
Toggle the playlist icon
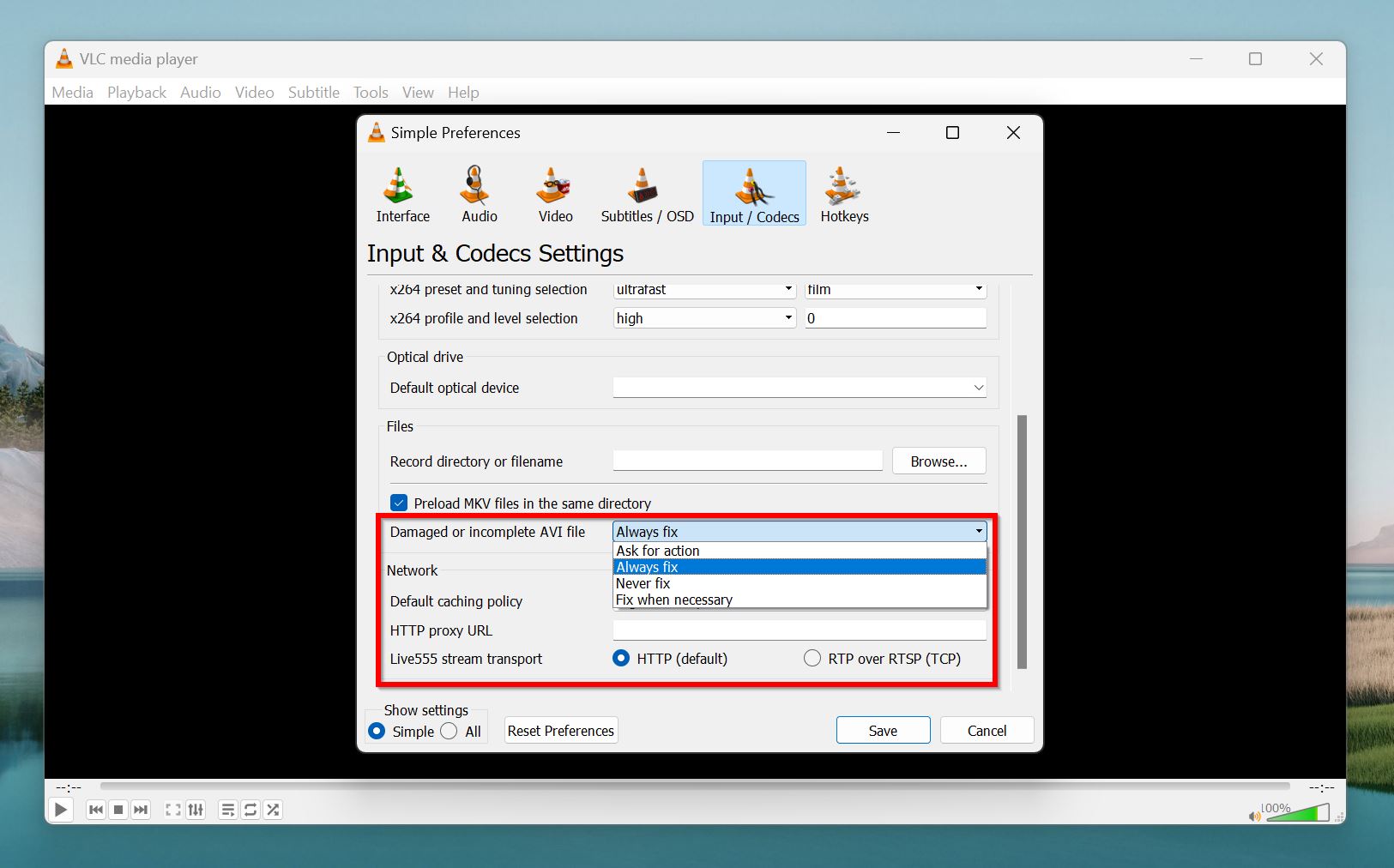[x=228, y=810]
